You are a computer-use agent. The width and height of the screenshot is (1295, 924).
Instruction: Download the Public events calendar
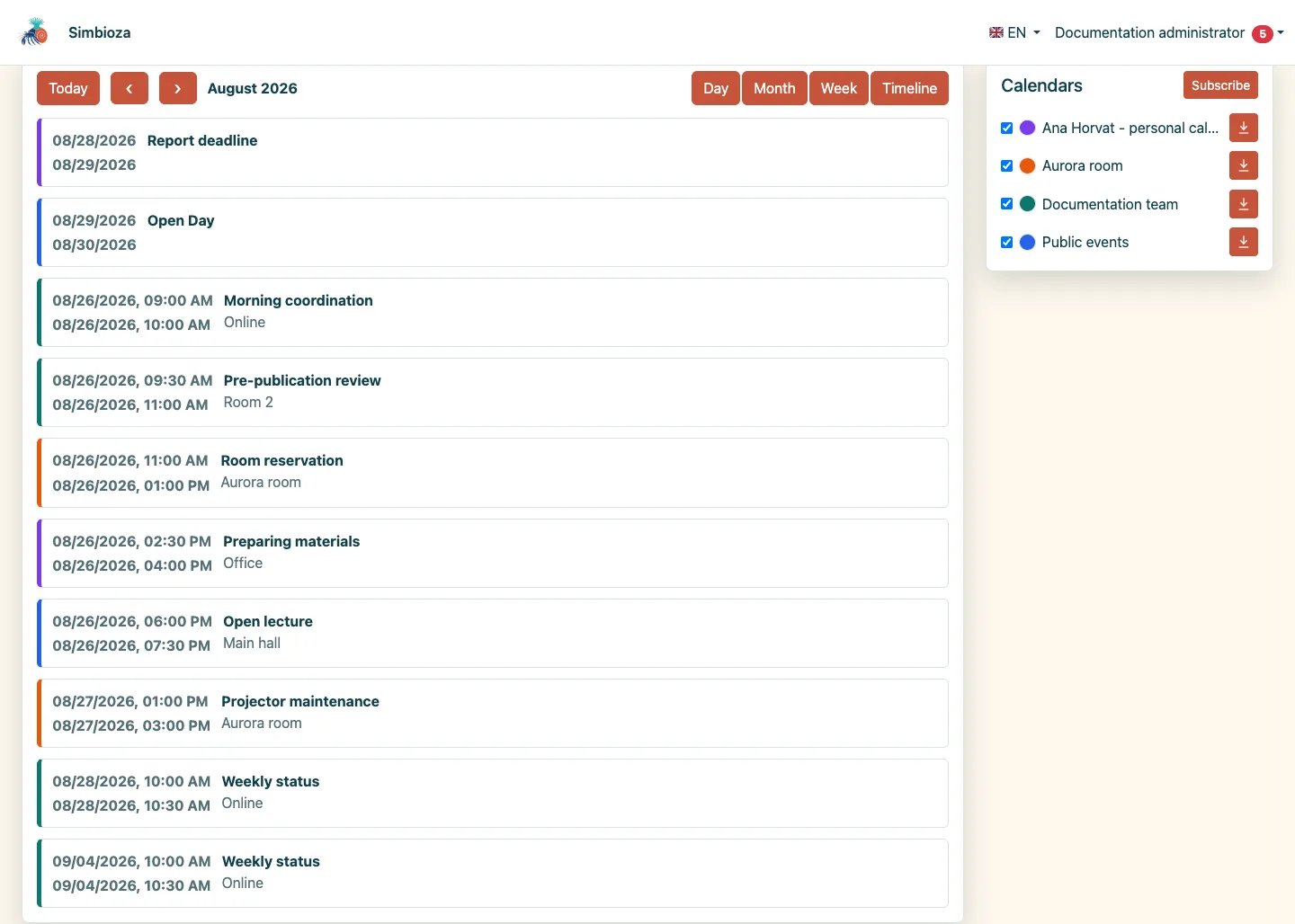click(1244, 242)
